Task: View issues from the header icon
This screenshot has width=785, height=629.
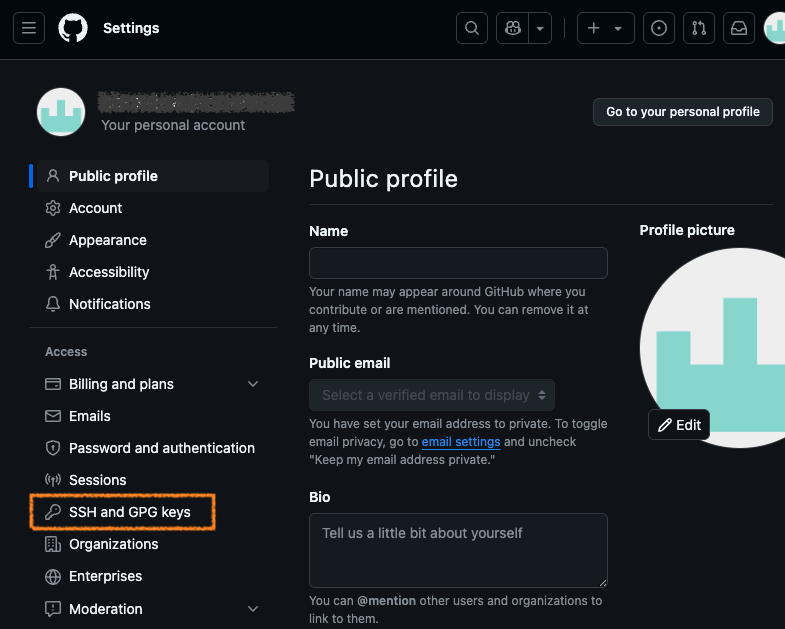Action: (x=659, y=28)
